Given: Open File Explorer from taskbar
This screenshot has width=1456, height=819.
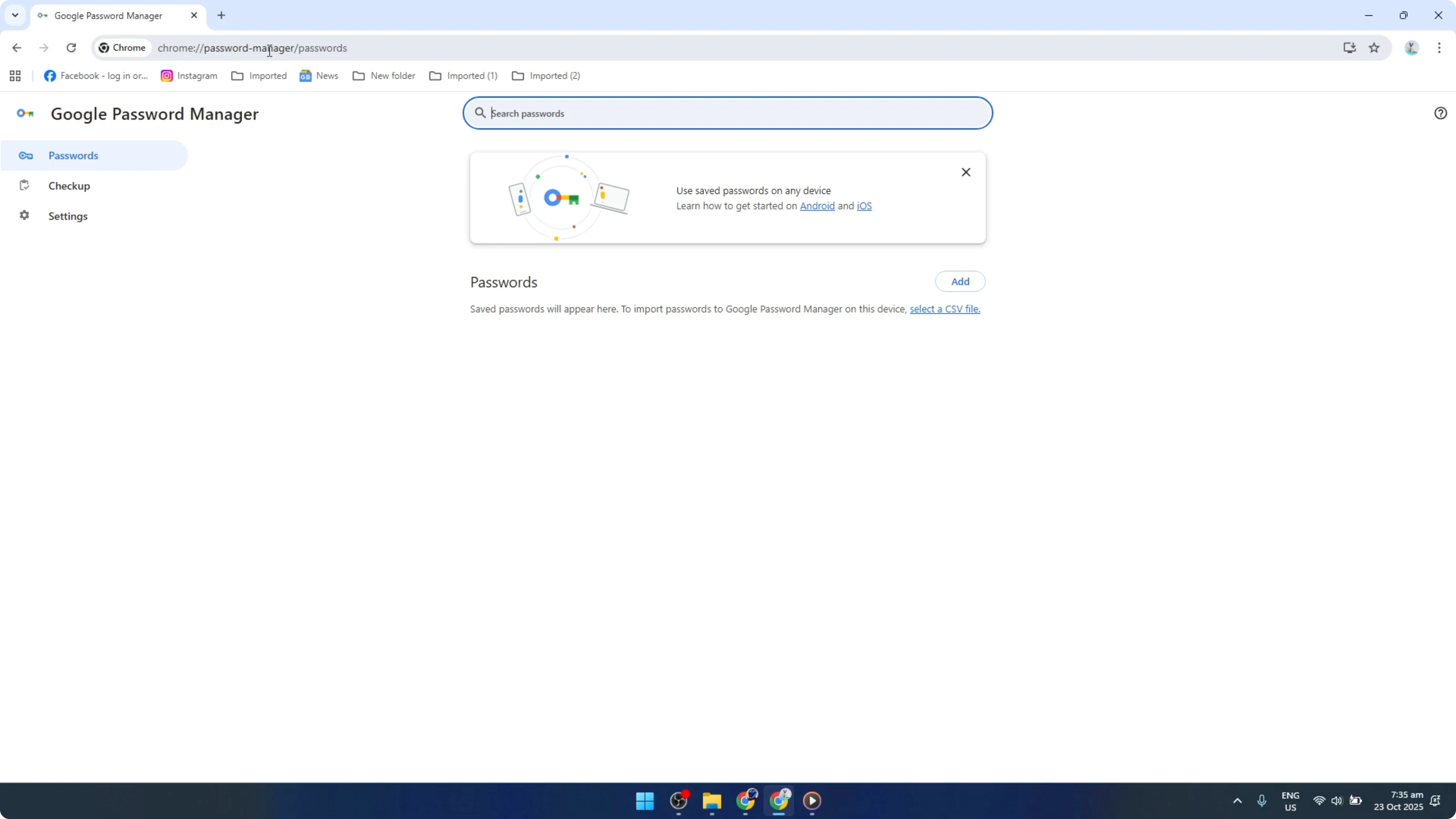Looking at the screenshot, I should point(712,800).
